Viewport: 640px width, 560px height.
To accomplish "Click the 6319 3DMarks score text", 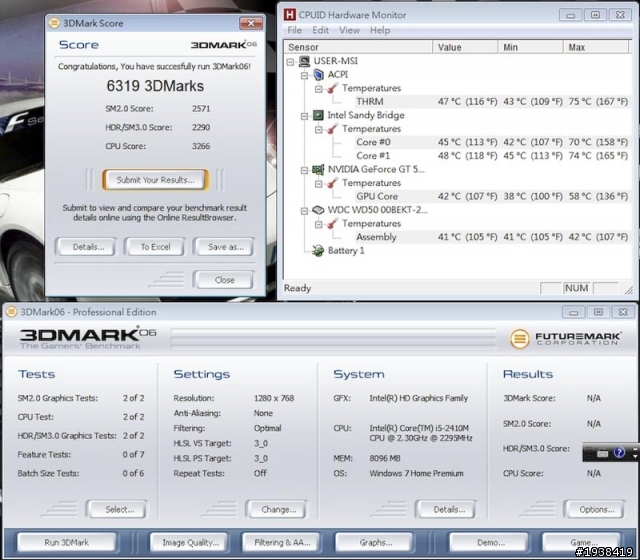I will click(155, 86).
